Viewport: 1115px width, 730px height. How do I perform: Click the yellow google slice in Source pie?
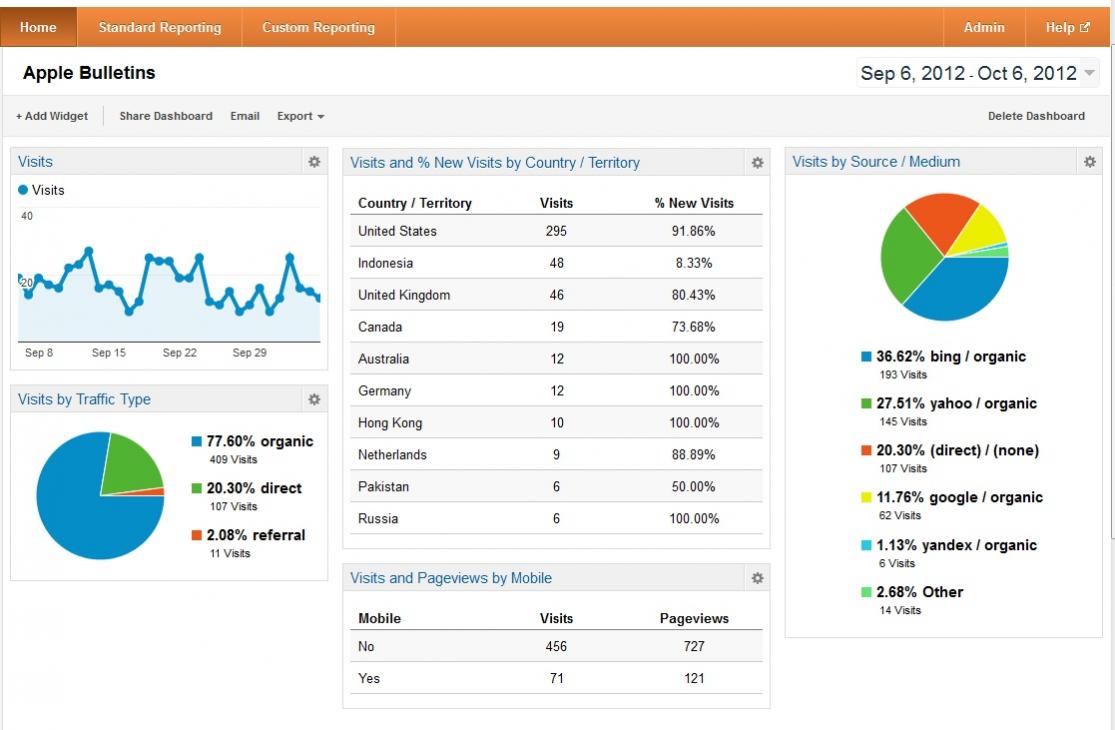(982, 231)
